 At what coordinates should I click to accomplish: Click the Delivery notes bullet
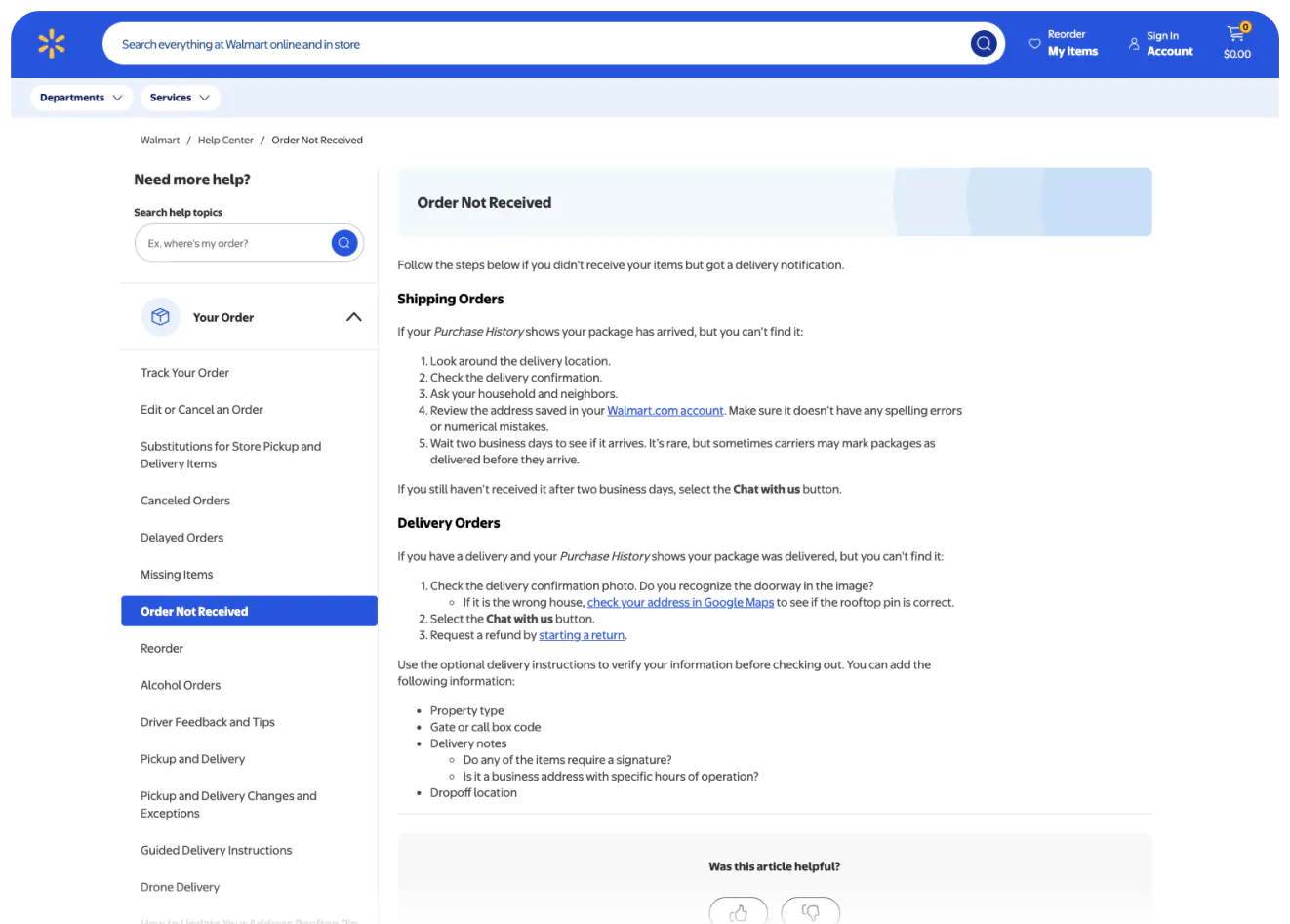(x=468, y=744)
